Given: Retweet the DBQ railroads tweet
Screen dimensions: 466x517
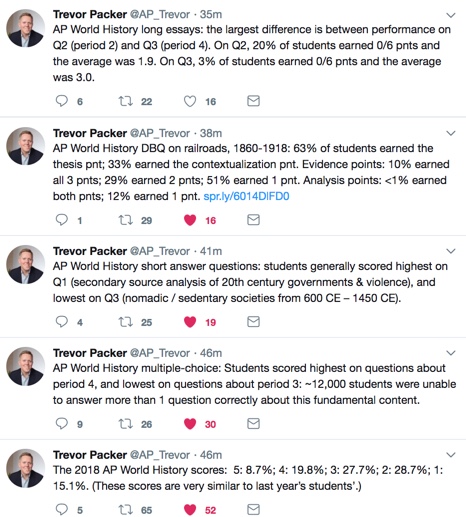Looking at the screenshot, I should click(126, 220).
